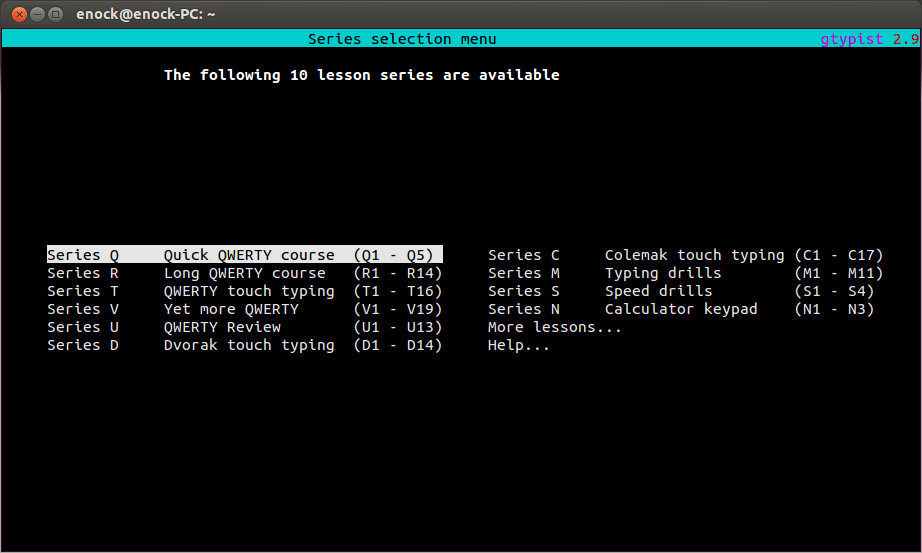Click the window title enock@enock-PC
This screenshot has height=553, width=922.
pos(146,14)
